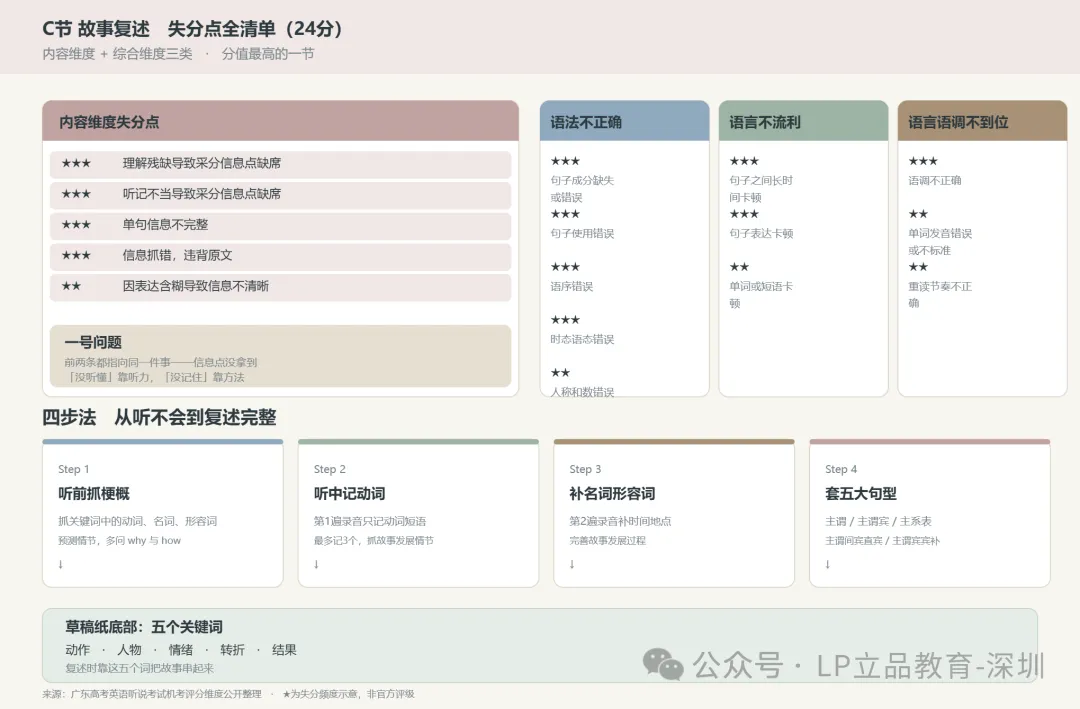The width and height of the screenshot is (1080, 709).
Task: Click the row text 信息抓错，违背原文
Action: [178, 256]
